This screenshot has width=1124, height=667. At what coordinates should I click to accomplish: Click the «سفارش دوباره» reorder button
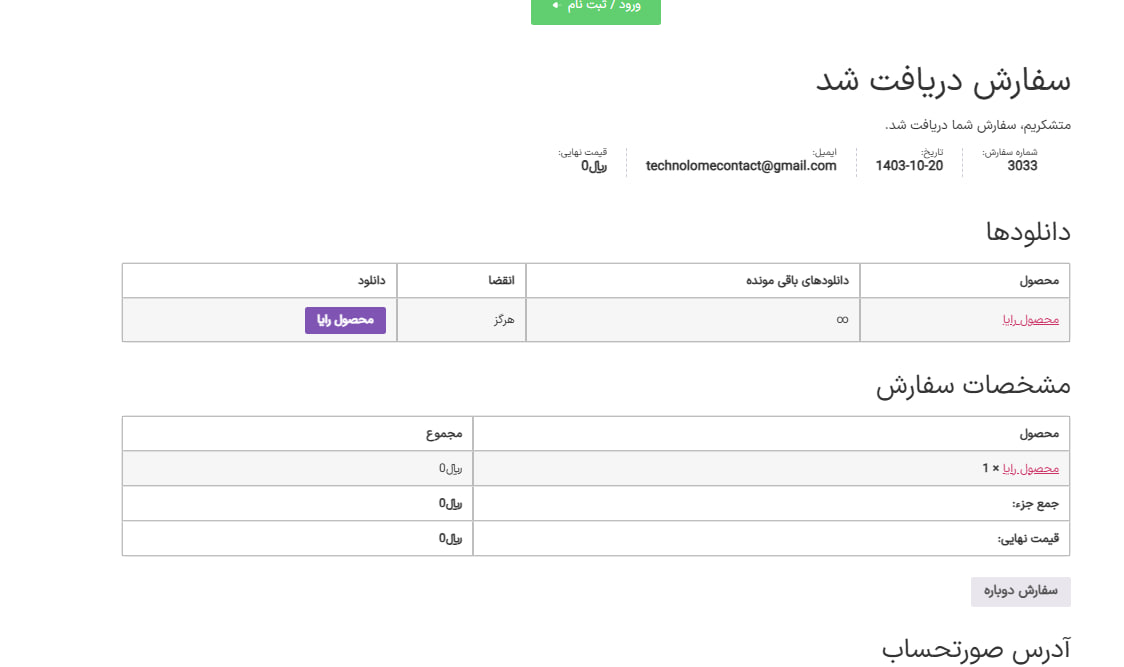pos(1020,591)
